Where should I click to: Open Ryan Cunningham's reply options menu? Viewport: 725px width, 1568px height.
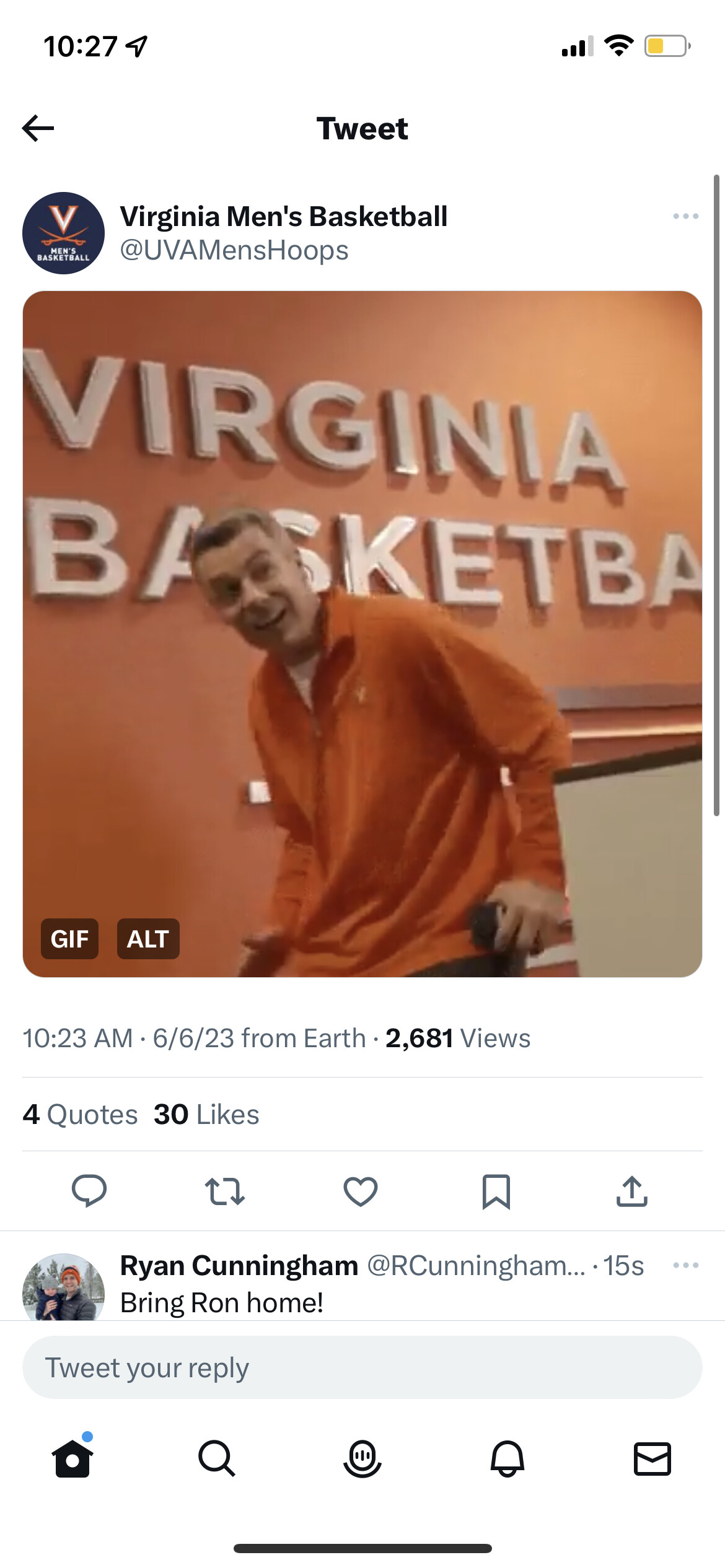(685, 1265)
